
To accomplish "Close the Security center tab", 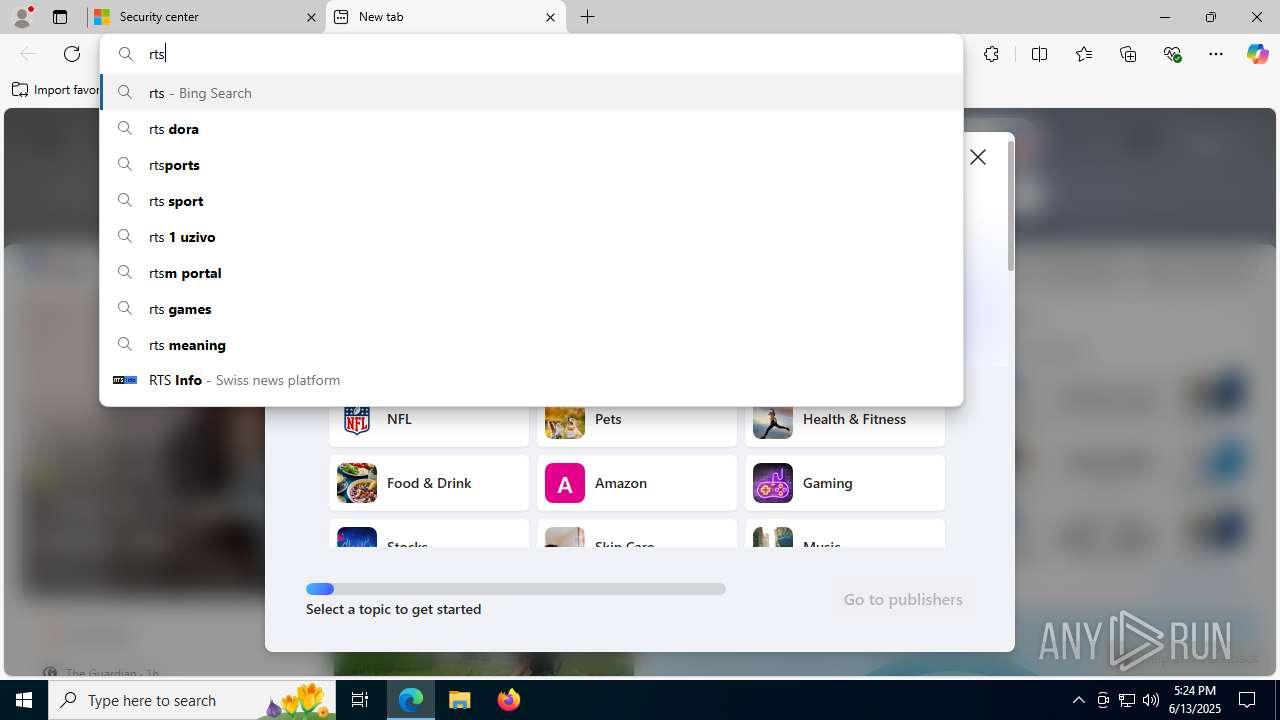I will point(311,17).
